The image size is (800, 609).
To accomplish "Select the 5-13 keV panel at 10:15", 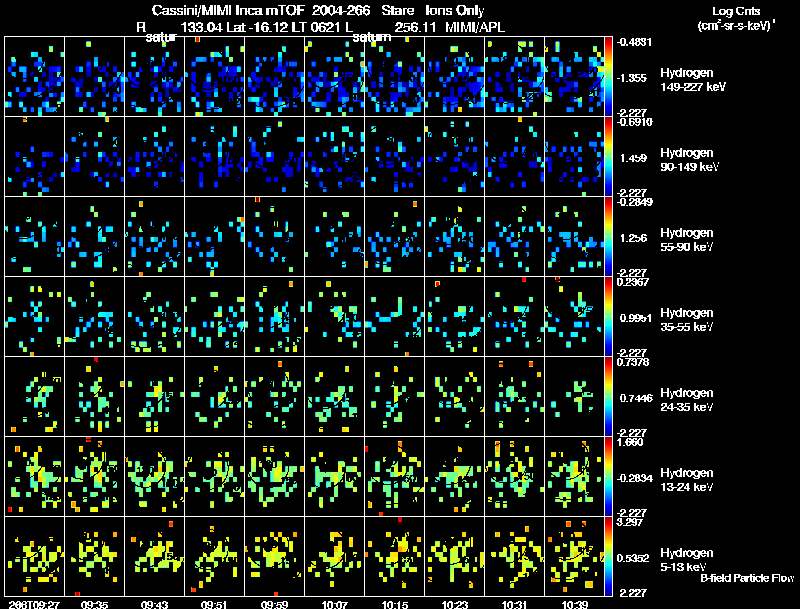I will click(x=394, y=557).
